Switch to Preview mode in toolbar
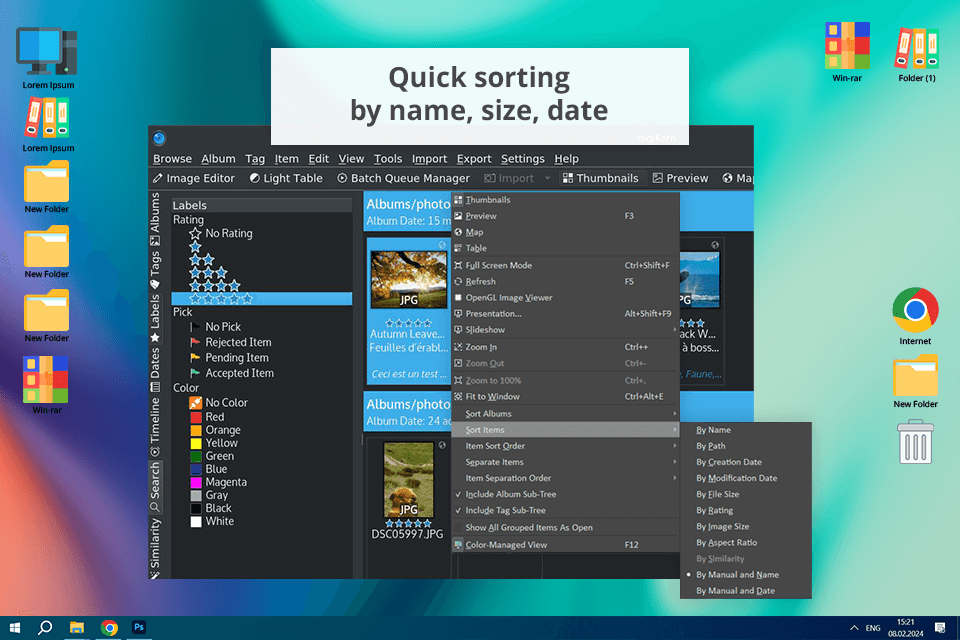 (680, 178)
